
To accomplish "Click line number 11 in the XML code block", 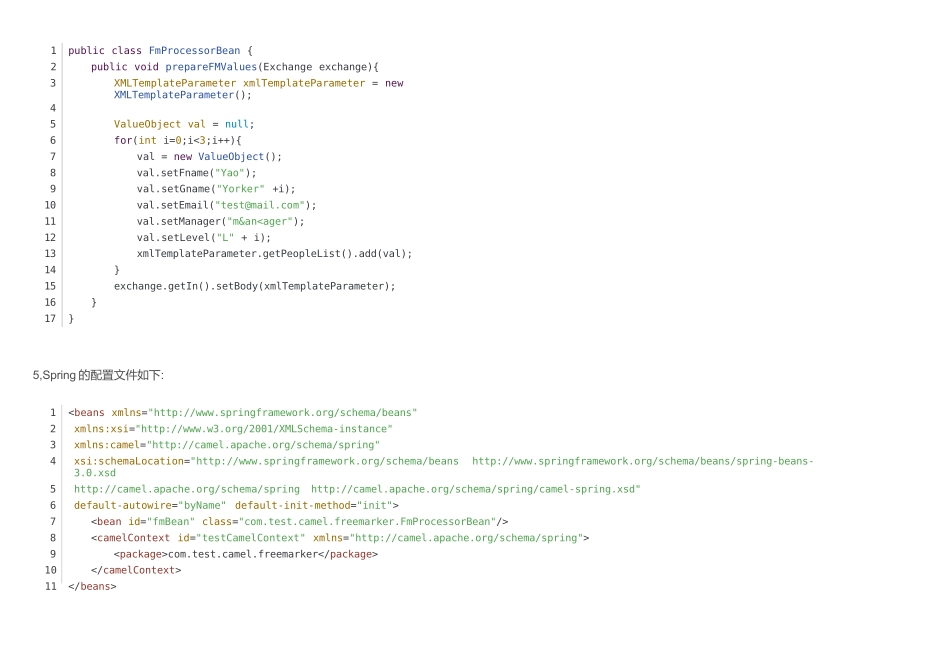I will coord(50,587).
